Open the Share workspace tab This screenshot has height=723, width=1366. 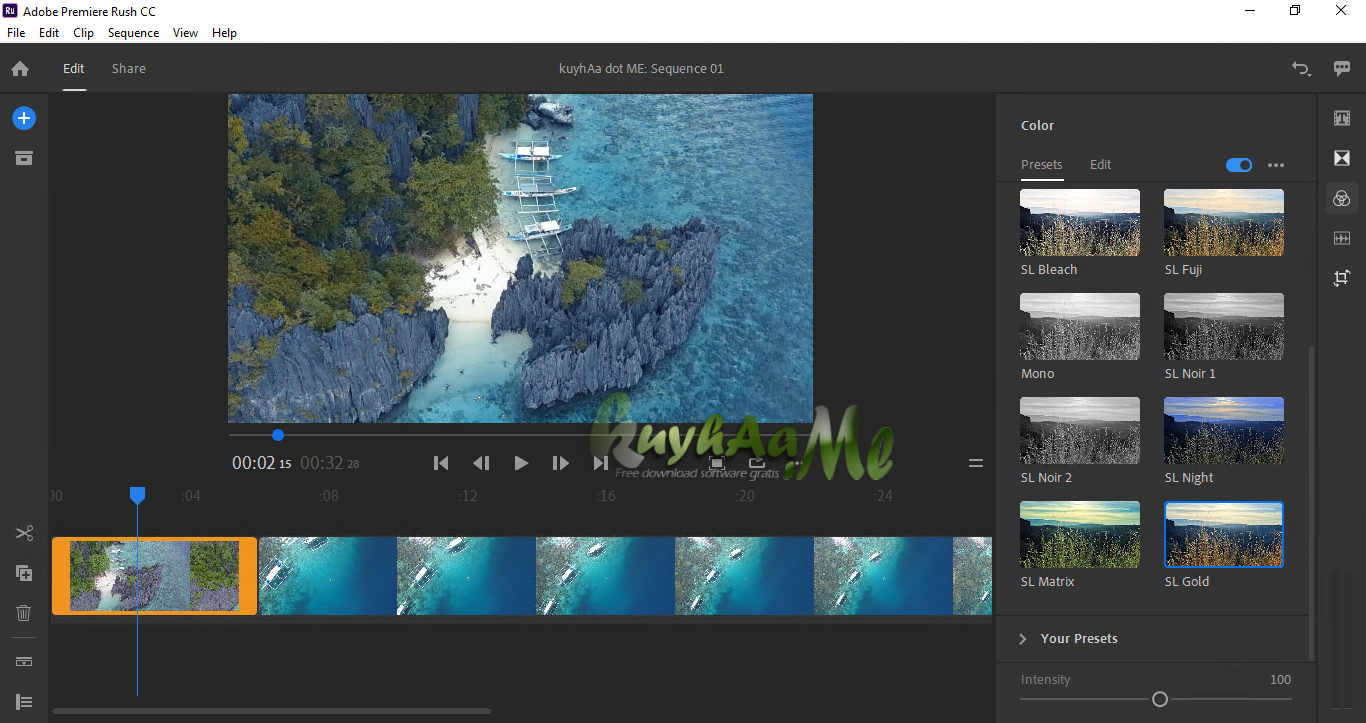coord(129,69)
